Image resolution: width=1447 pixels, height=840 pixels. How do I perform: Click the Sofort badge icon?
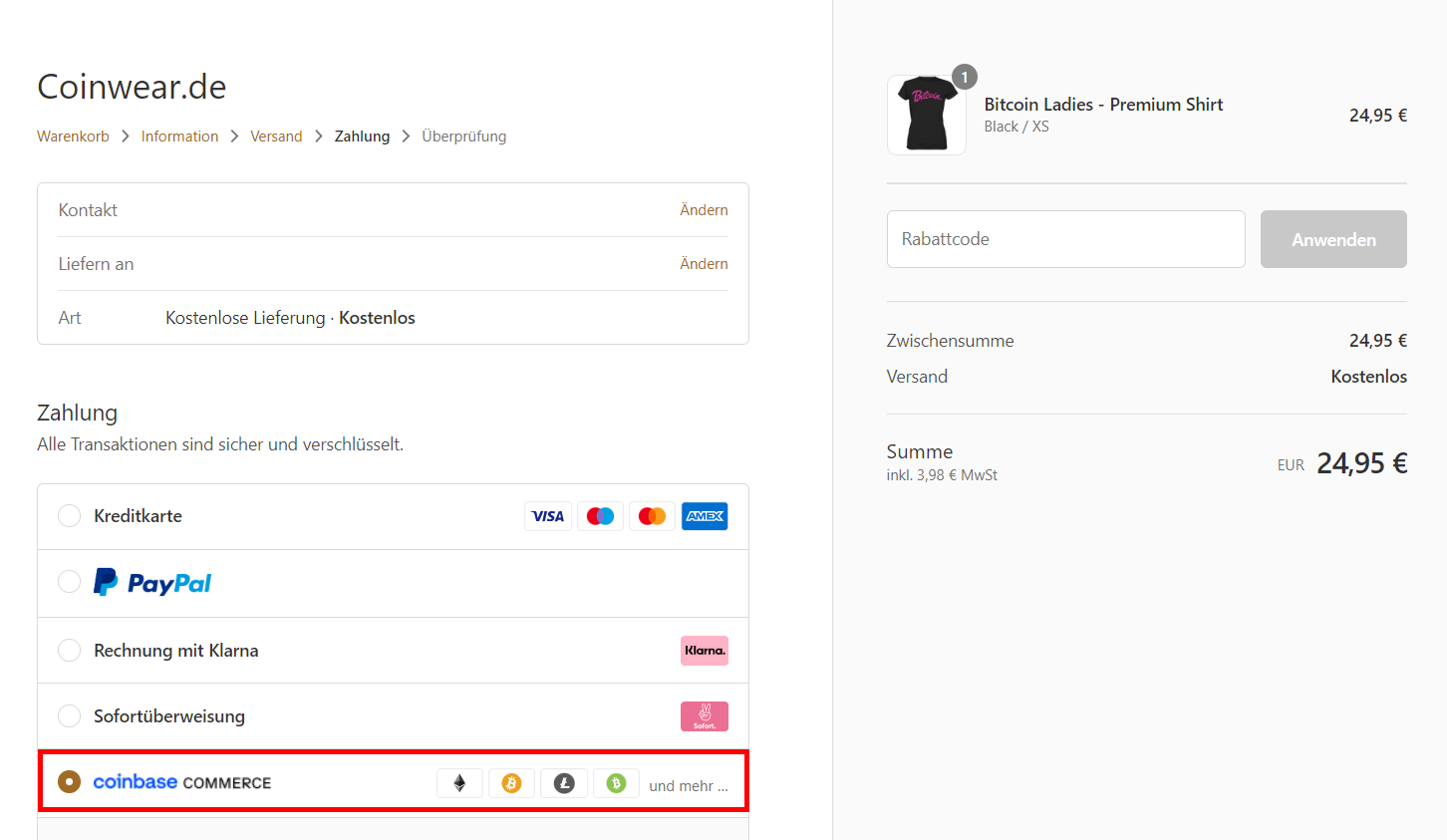point(705,716)
